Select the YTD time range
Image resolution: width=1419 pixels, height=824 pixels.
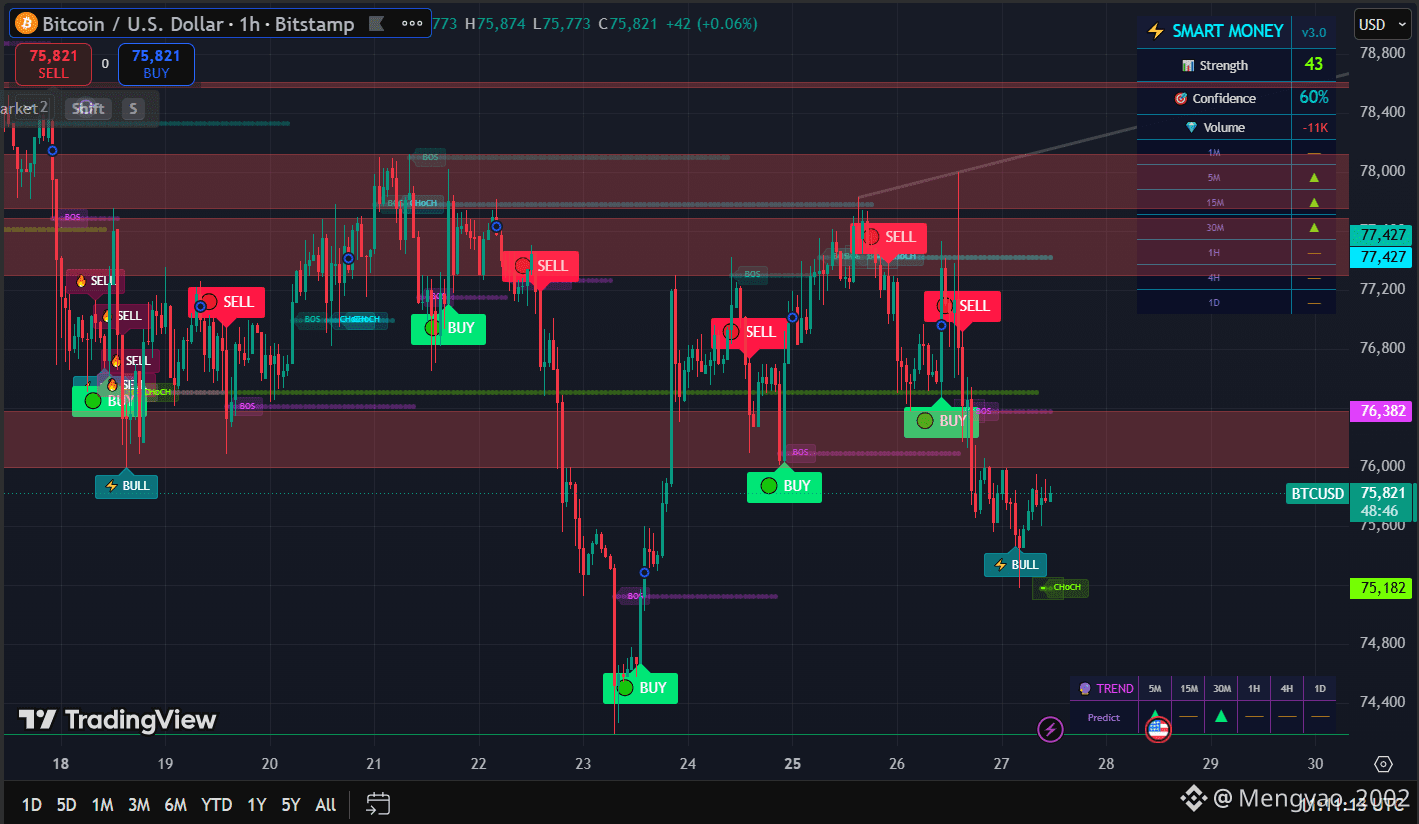pyautogui.click(x=217, y=804)
